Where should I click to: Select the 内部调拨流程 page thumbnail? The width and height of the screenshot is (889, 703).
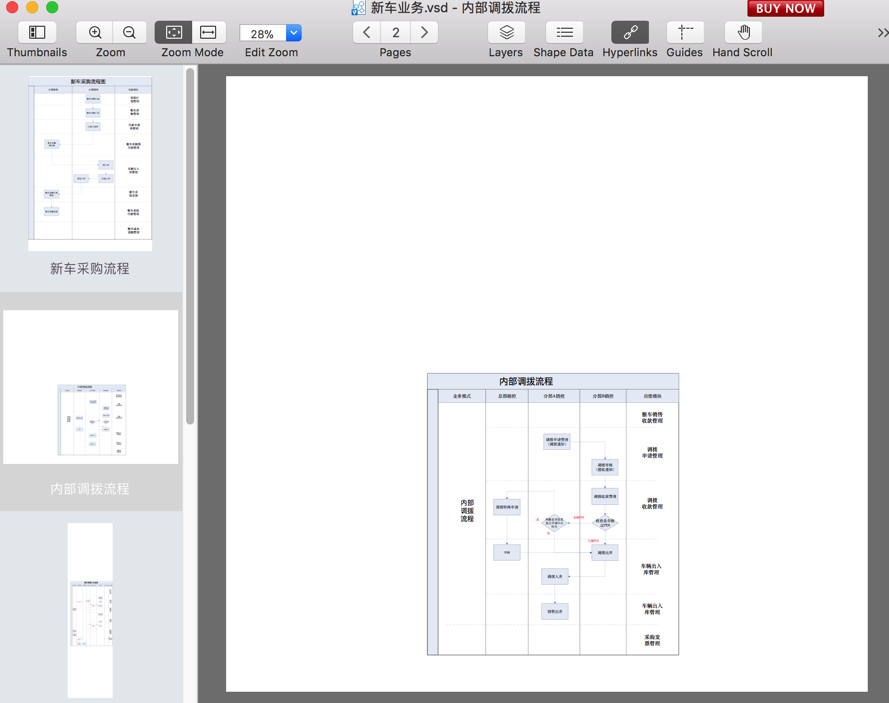click(91, 387)
